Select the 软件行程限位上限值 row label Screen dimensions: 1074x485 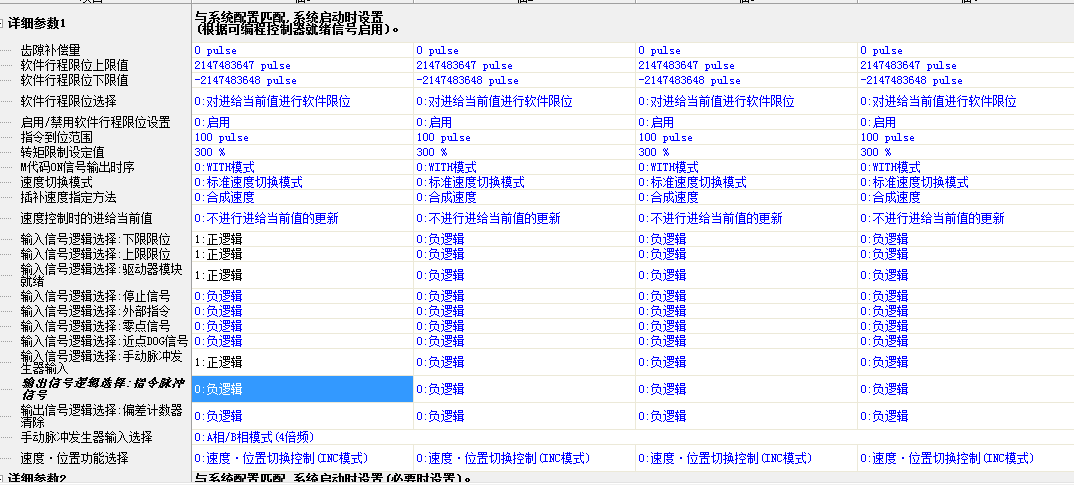[74, 65]
